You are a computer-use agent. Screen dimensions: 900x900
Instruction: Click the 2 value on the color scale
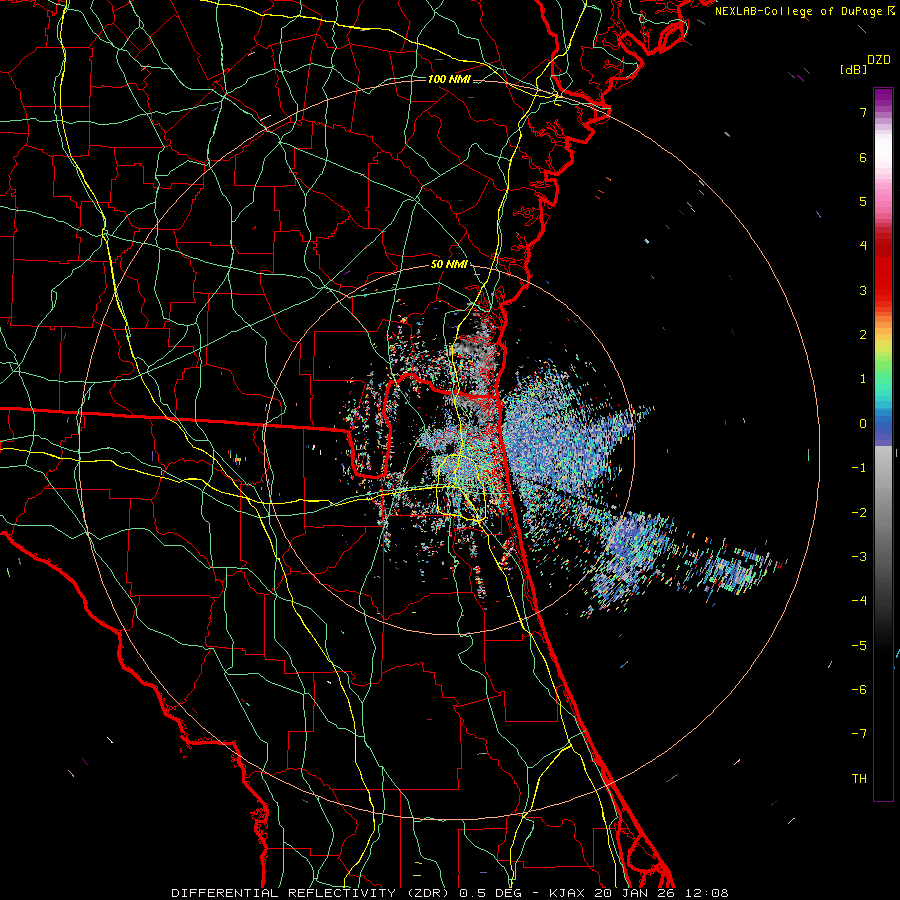coord(863,335)
